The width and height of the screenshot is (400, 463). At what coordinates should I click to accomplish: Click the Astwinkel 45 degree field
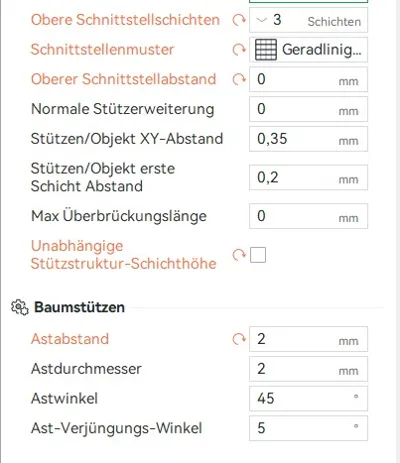(x=308, y=398)
